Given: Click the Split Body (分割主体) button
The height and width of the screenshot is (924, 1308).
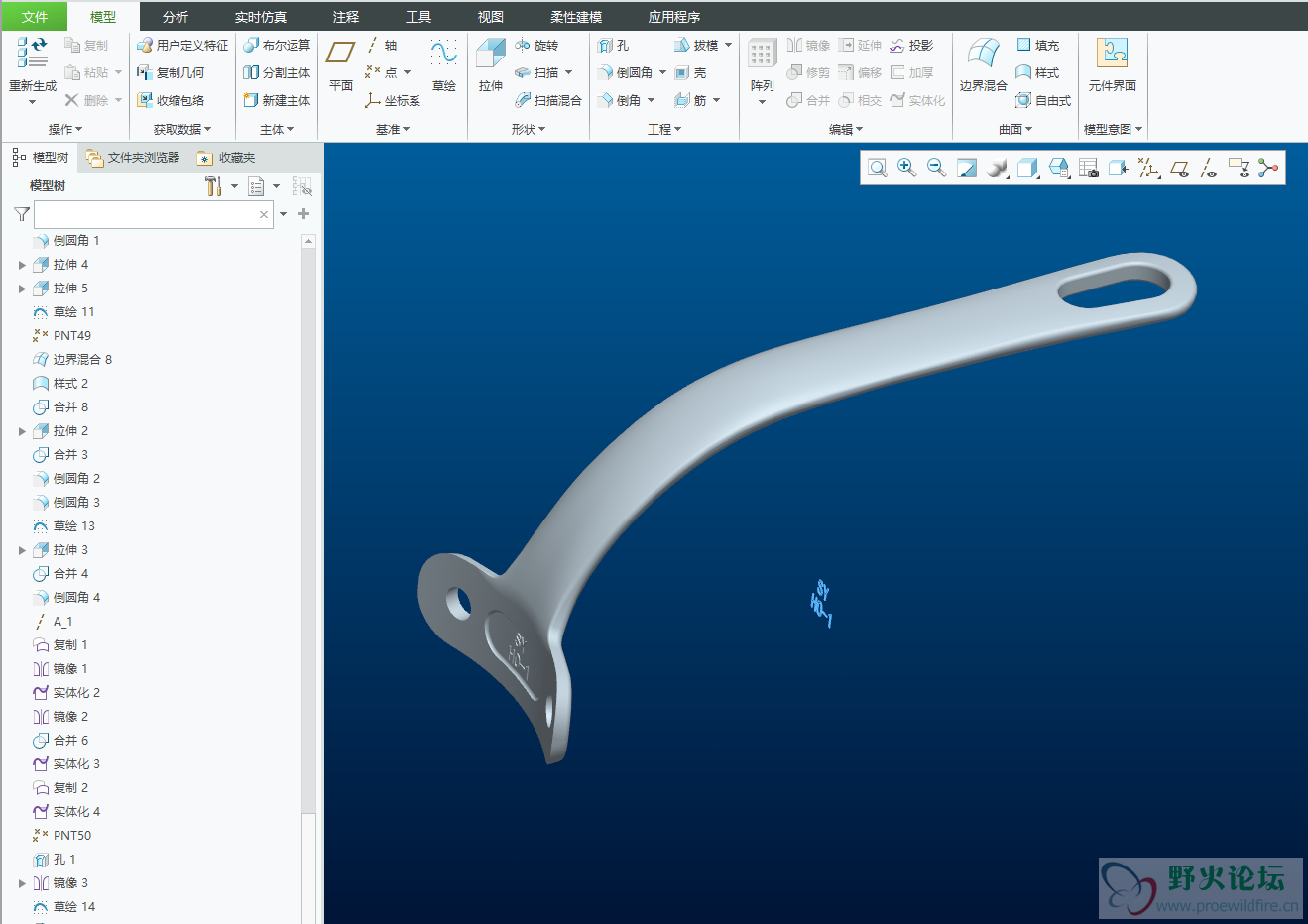Looking at the screenshot, I should tap(277, 73).
